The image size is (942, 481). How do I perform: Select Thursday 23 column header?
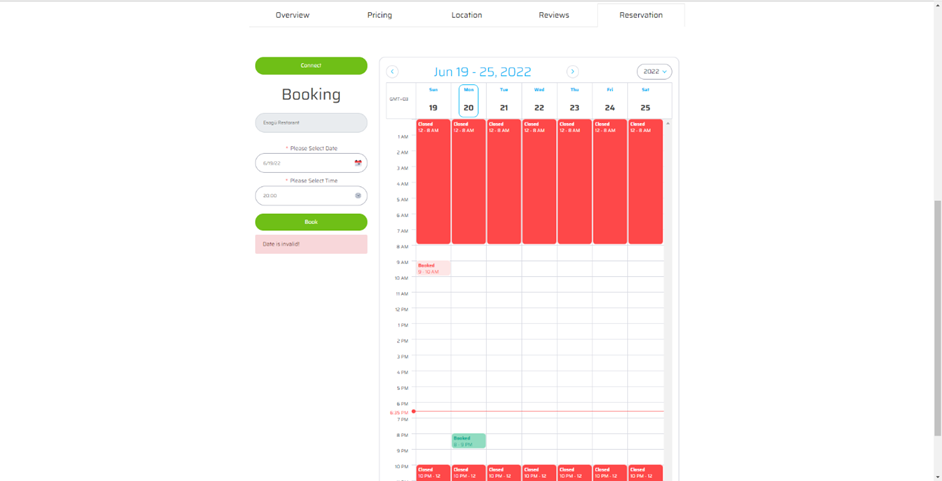[x=574, y=100]
